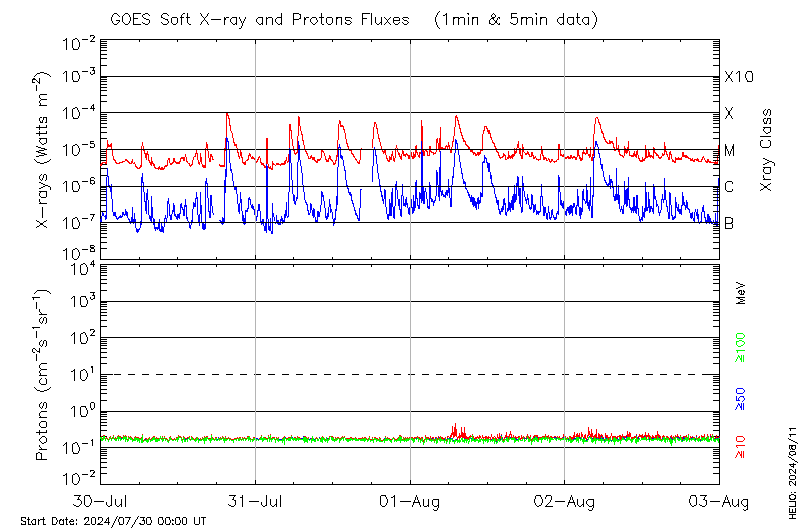Viewport: 800px width, 530px height.
Task: Click the 'X-rays (Watts m⁻²)' axis label
Action: (44, 152)
